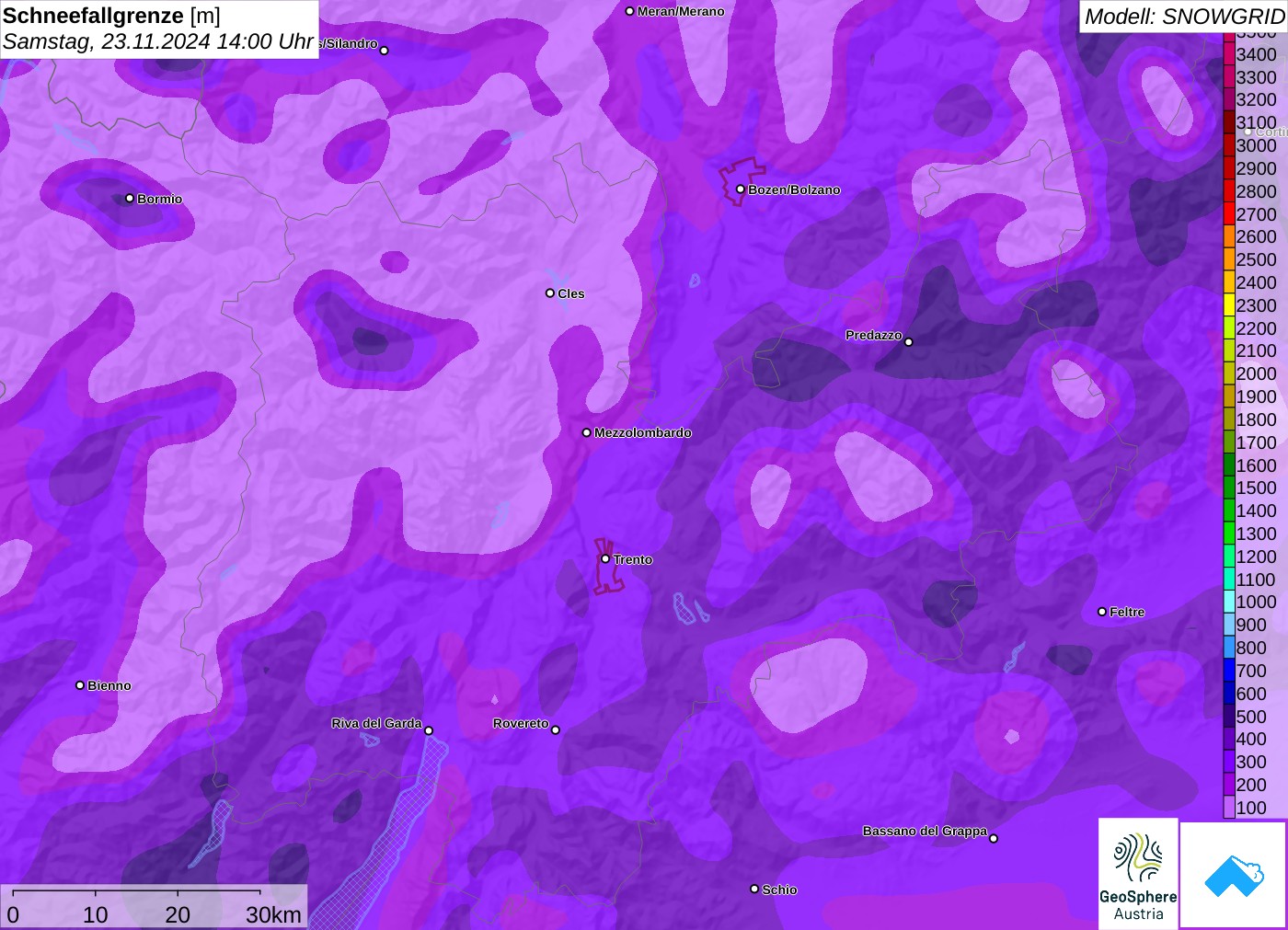This screenshot has height=930, width=1288.
Task: Click the blue cloud-arrow logo
Action: [x=1234, y=875]
